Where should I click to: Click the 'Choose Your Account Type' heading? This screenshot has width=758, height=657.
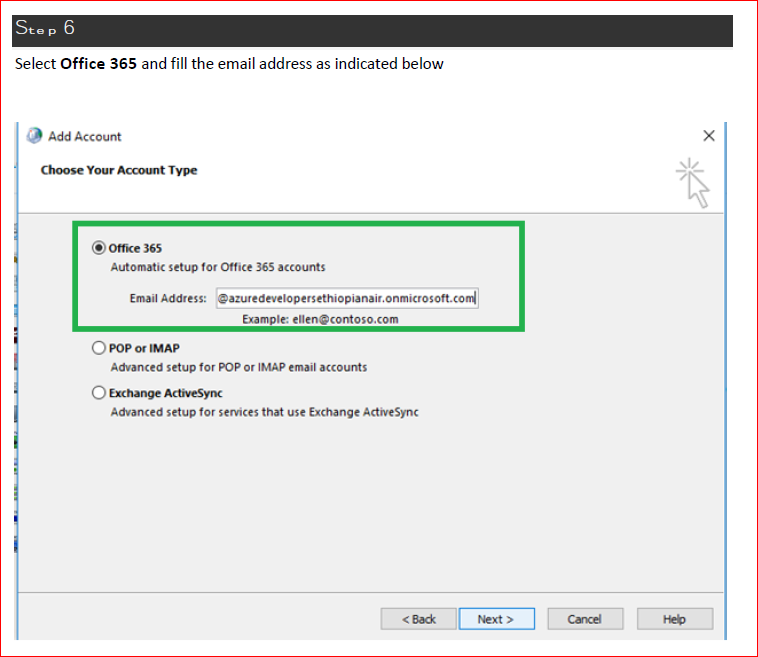tap(119, 170)
